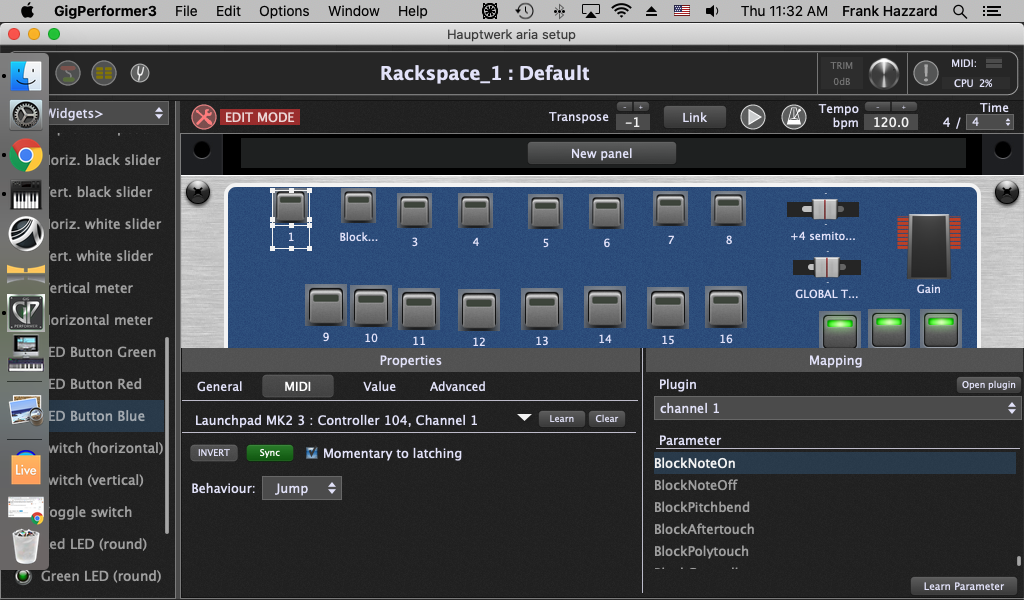
Task: Click the MIDI Clear button
Action: (x=607, y=418)
